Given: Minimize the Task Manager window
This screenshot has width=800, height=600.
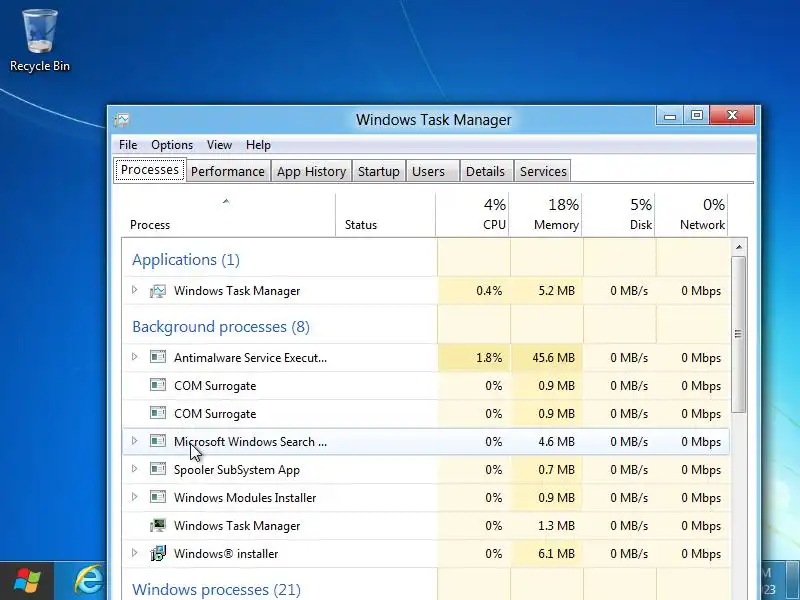Looking at the screenshot, I should 670,116.
